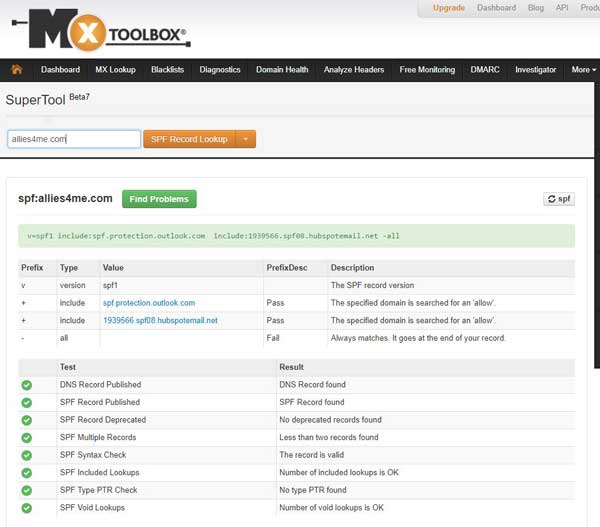
Task: Click the Type column header
Action: pyautogui.click(x=69, y=268)
